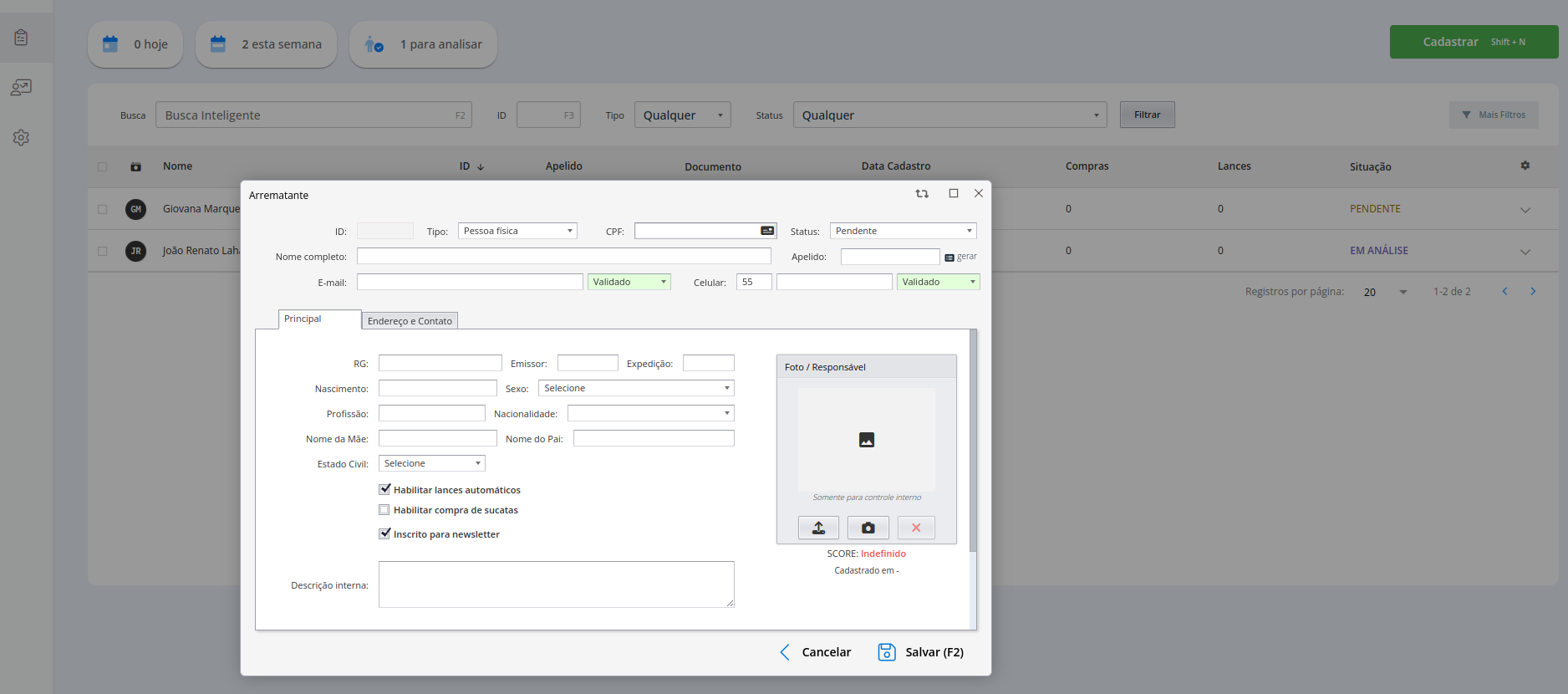This screenshot has width=1568, height=694.
Task: Click the Cancelar button
Action: pos(815,652)
